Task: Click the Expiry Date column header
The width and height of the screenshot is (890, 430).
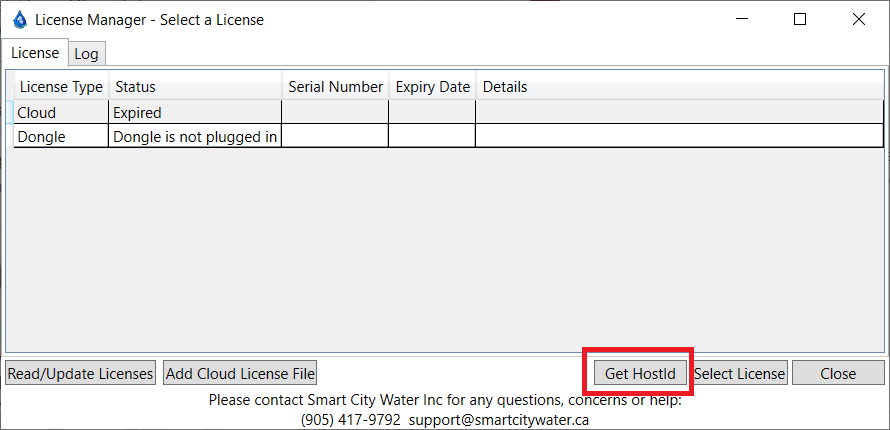Action: 432,87
